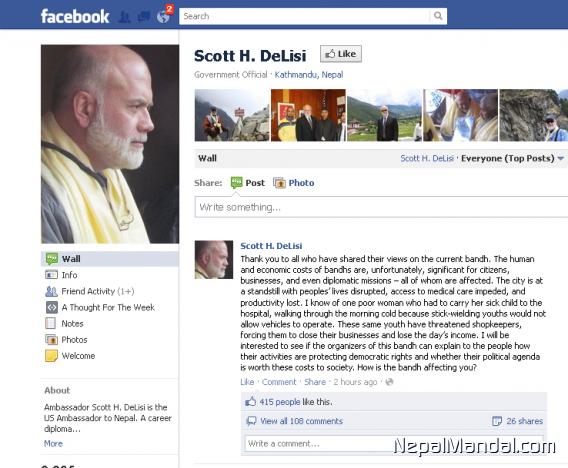
Task: Open the notifications globe icon
Action: click(163, 17)
